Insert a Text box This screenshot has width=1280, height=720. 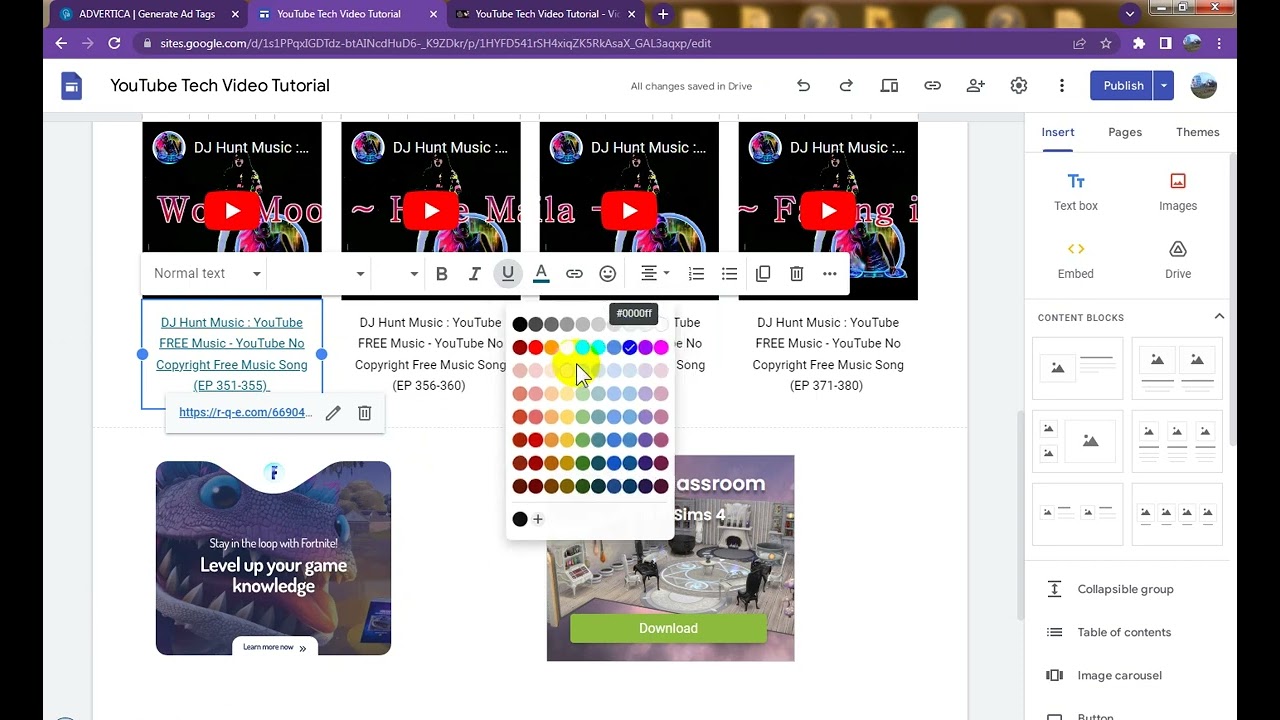click(x=1076, y=192)
